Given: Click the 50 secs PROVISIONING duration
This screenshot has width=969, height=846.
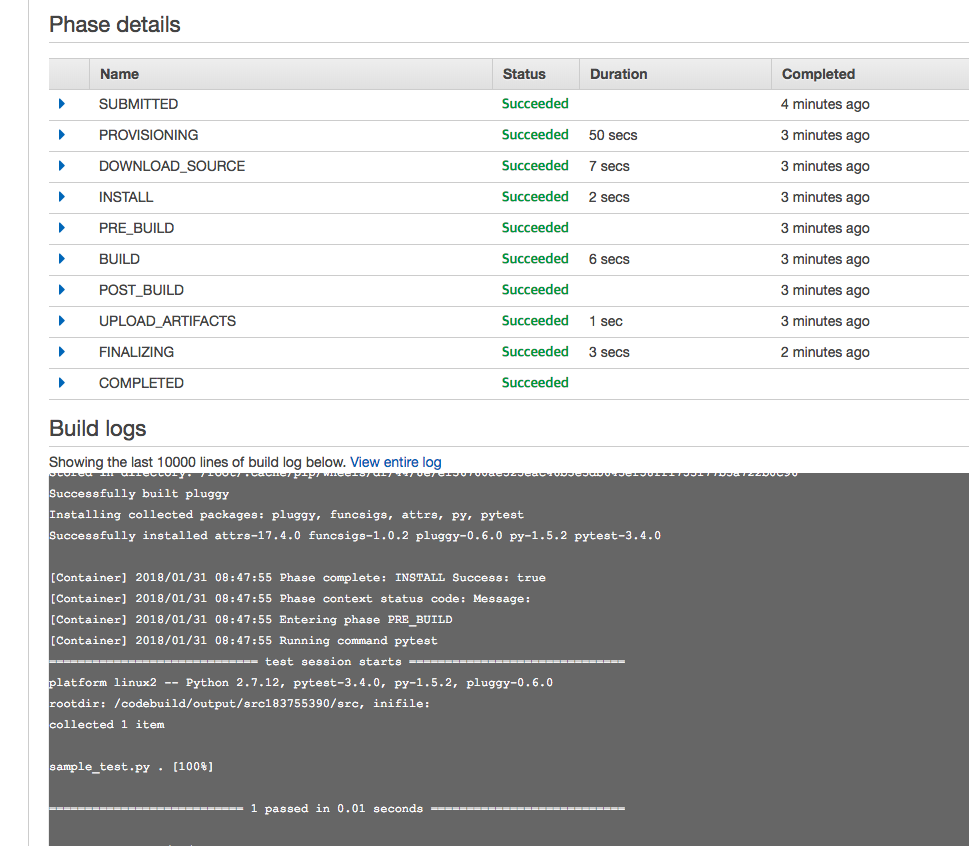Looking at the screenshot, I should click(x=613, y=135).
